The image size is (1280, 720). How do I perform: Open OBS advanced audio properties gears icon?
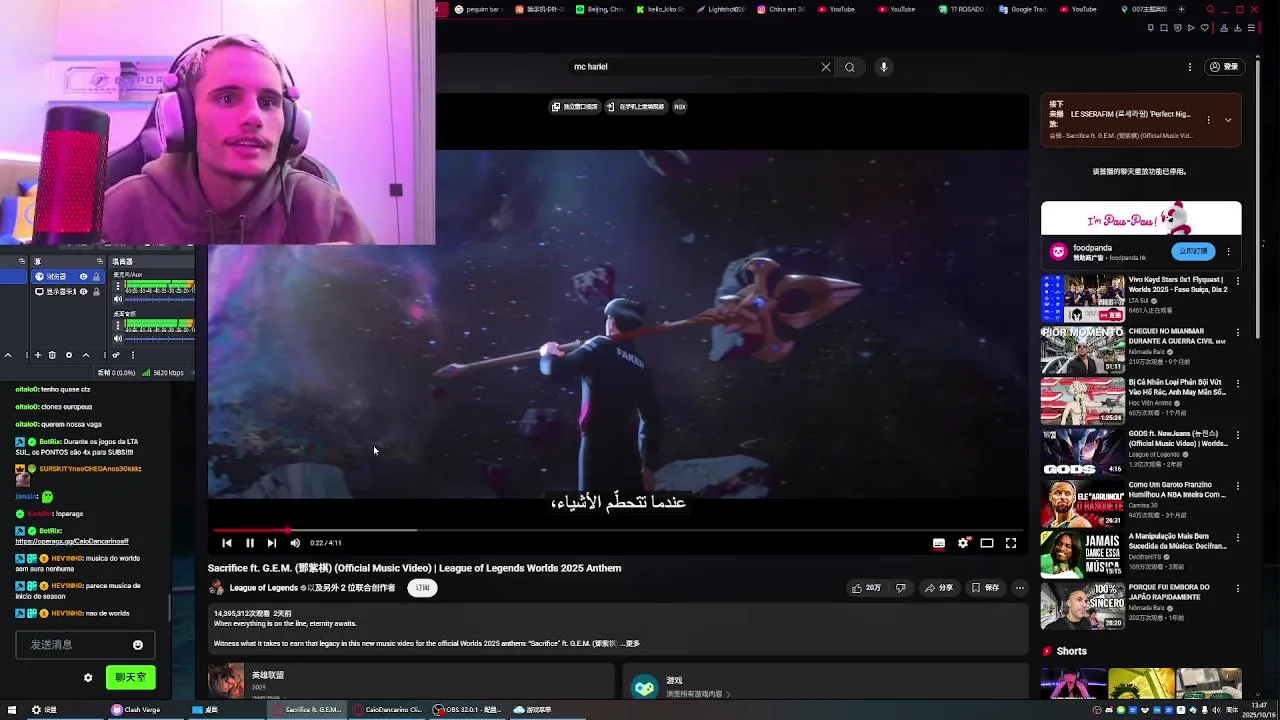pos(116,355)
